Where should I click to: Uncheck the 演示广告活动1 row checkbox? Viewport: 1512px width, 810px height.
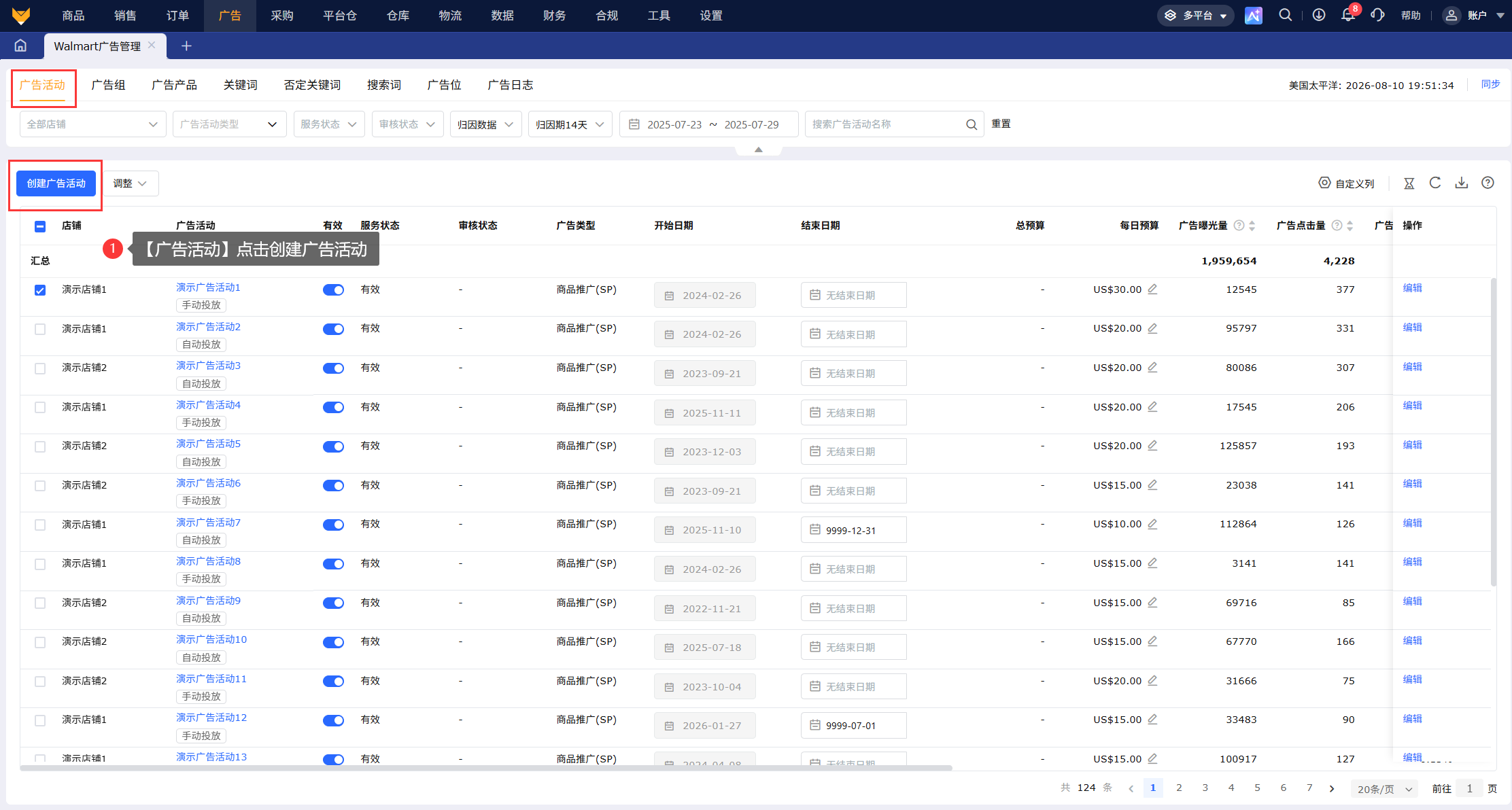tap(40, 290)
